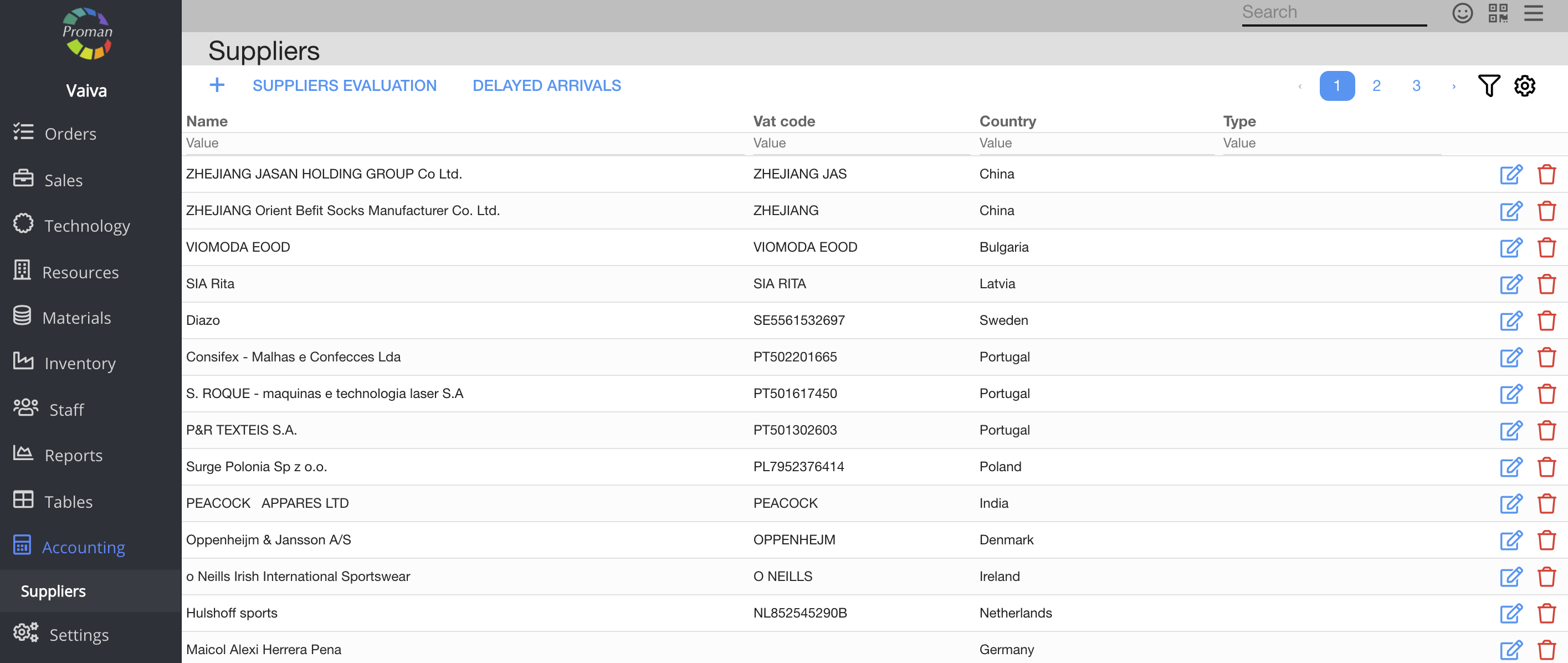Screen dimensions: 1568x663
Task: Edit the SIA Rita supplier
Action: click(1510, 284)
